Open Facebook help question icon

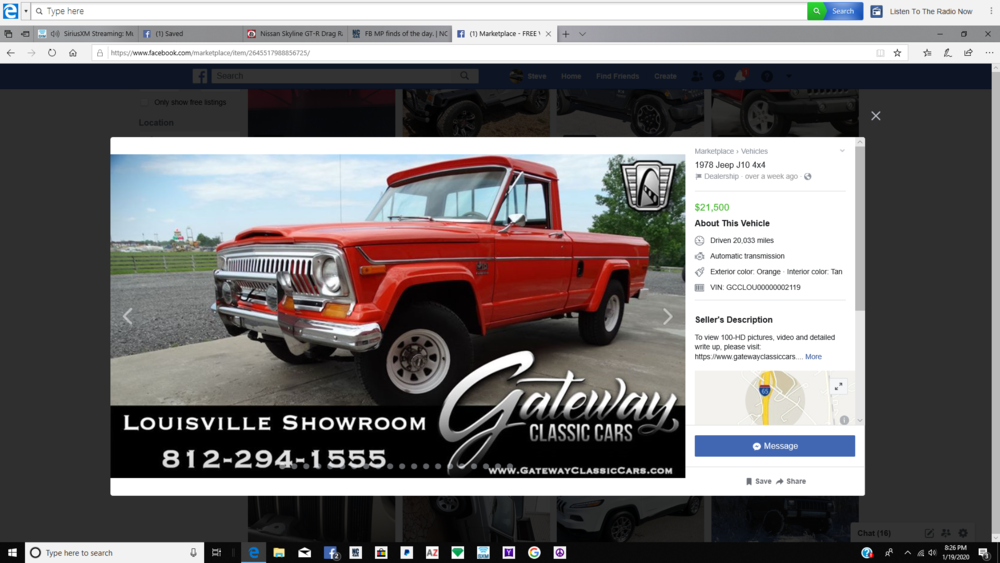coord(767,76)
